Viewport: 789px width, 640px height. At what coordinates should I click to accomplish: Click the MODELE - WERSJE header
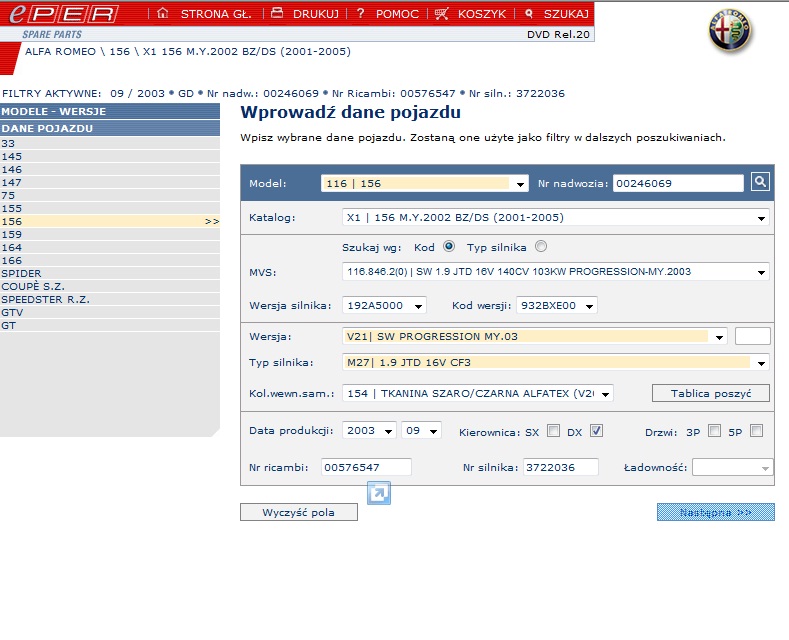pos(110,112)
